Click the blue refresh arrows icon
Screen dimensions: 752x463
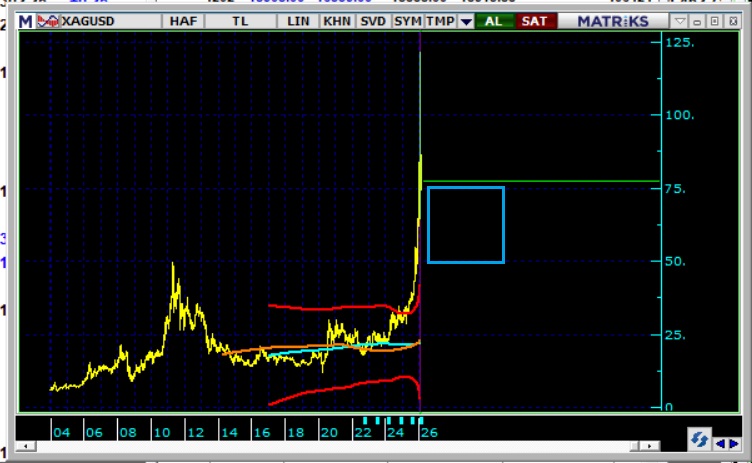(x=698, y=438)
